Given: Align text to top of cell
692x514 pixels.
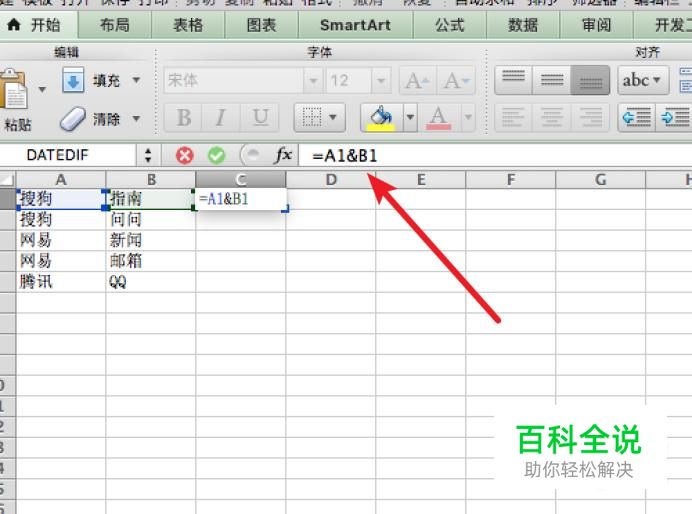Looking at the screenshot, I should point(514,80).
